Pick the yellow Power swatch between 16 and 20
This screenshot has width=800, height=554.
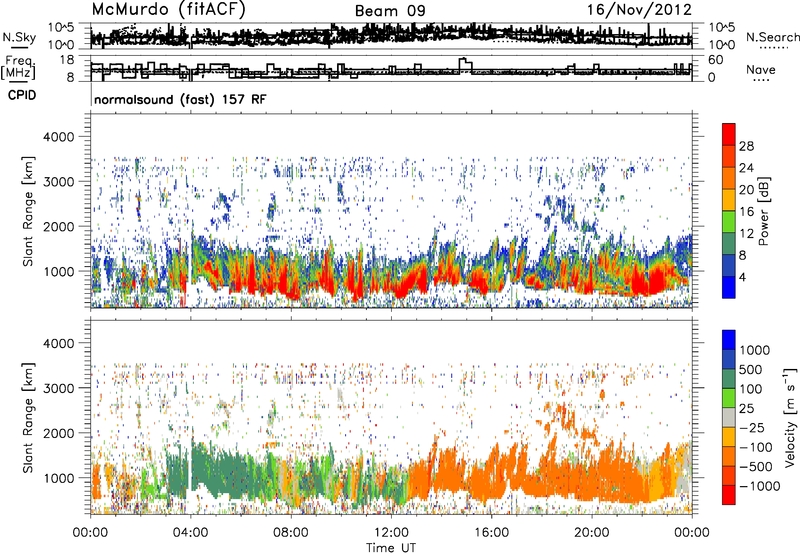(729, 200)
